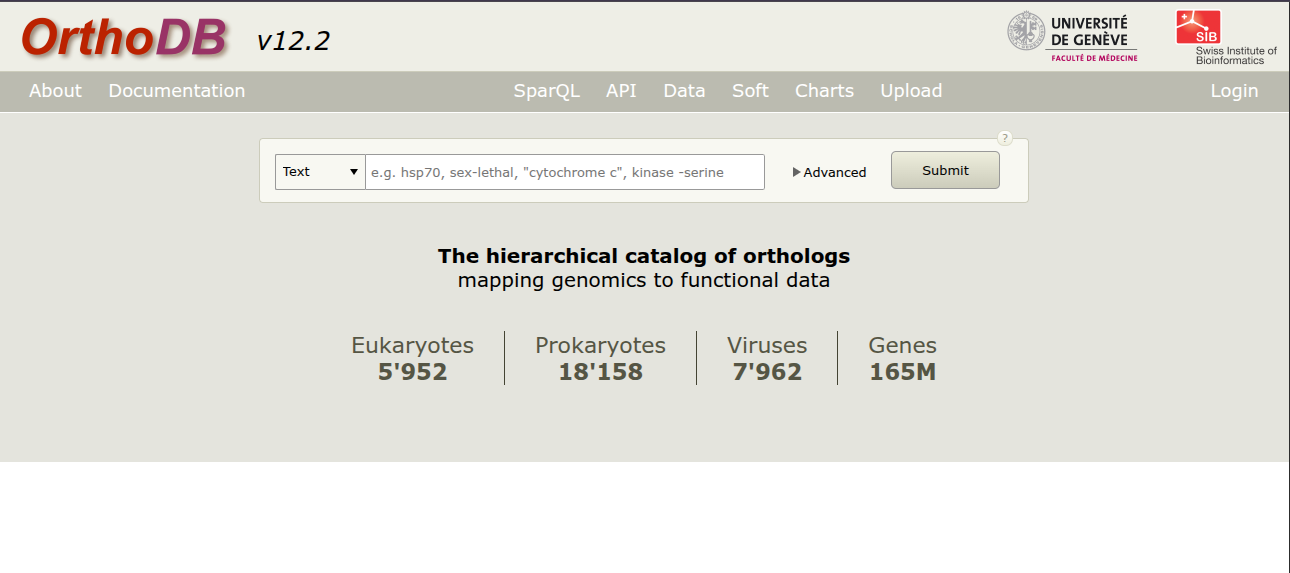Click the Login link
Image resolution: width=1290 pixels, height=573 pixels.
click(x=1234, y=91)
